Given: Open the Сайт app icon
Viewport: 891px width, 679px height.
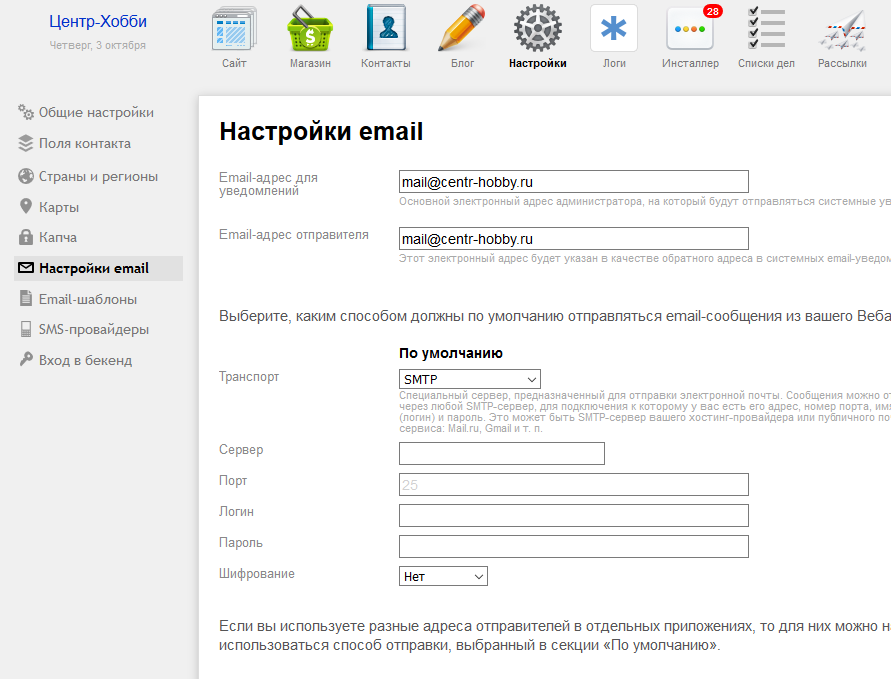Looking at the screenshot, I should pyautogui.click(x=234, y=30).
